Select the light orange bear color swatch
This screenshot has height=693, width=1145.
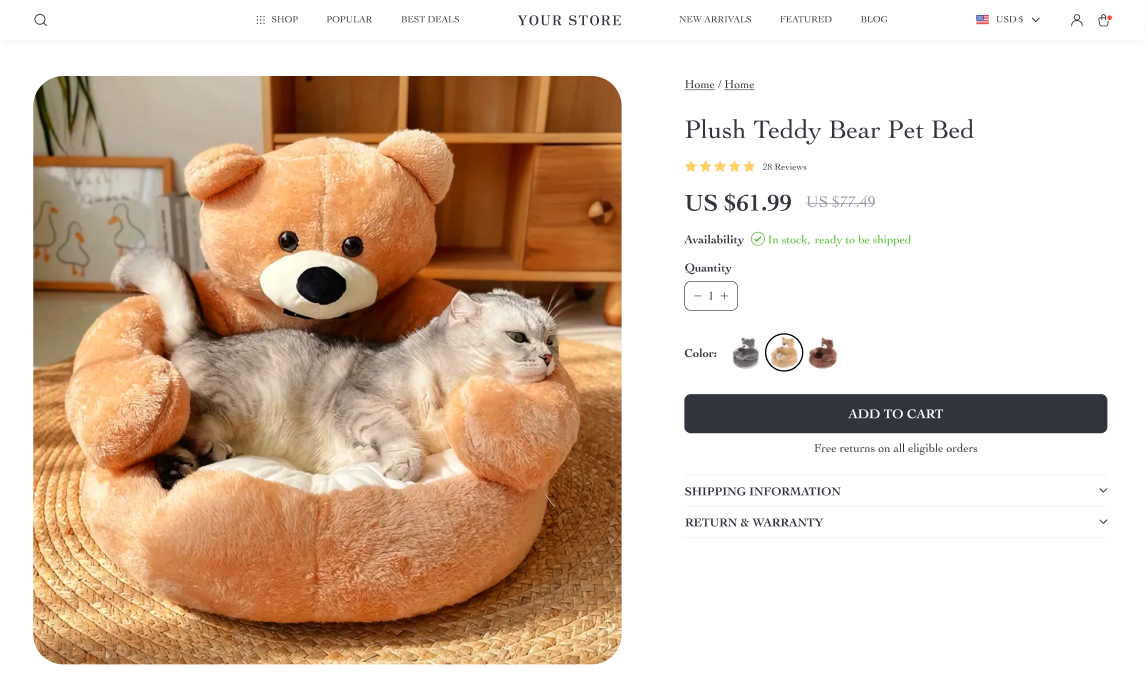[x=784, y=353]
